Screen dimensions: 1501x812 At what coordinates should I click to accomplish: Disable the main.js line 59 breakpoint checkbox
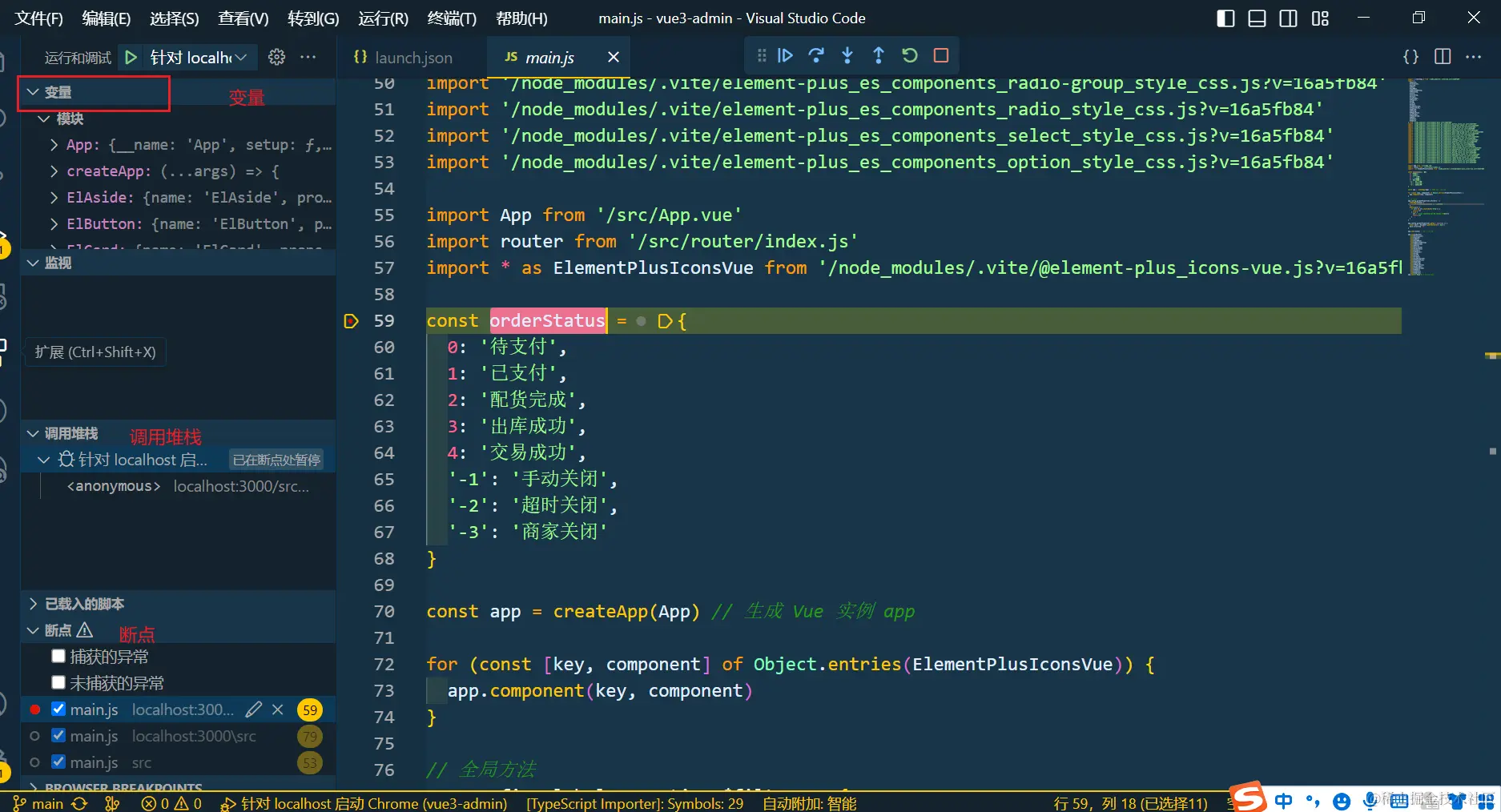[58, 709]
